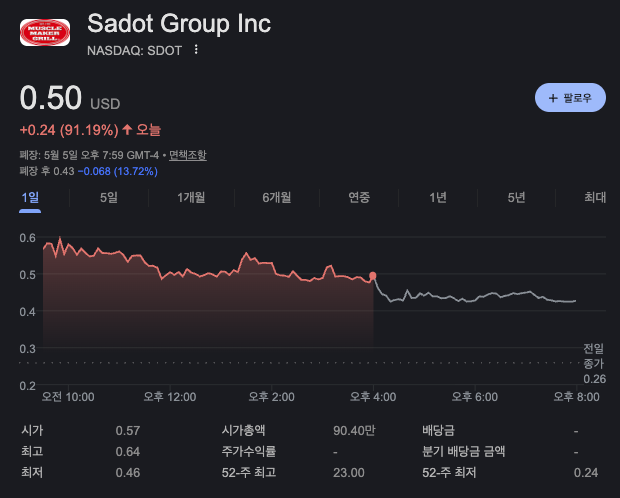Image resolution: width=620 pixels, height=498 pixels.
Task: Select the 1일 chart range tab
Action: (x=30, y=197)
